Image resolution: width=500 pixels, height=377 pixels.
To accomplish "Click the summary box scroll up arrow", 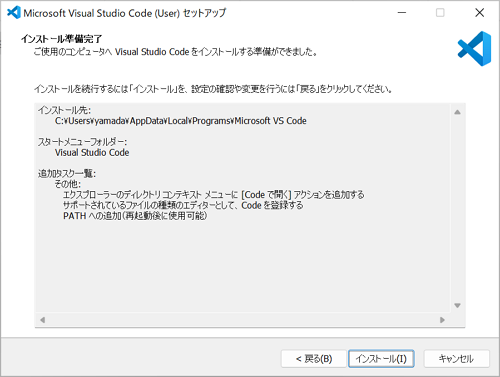I will click(457, 112).
